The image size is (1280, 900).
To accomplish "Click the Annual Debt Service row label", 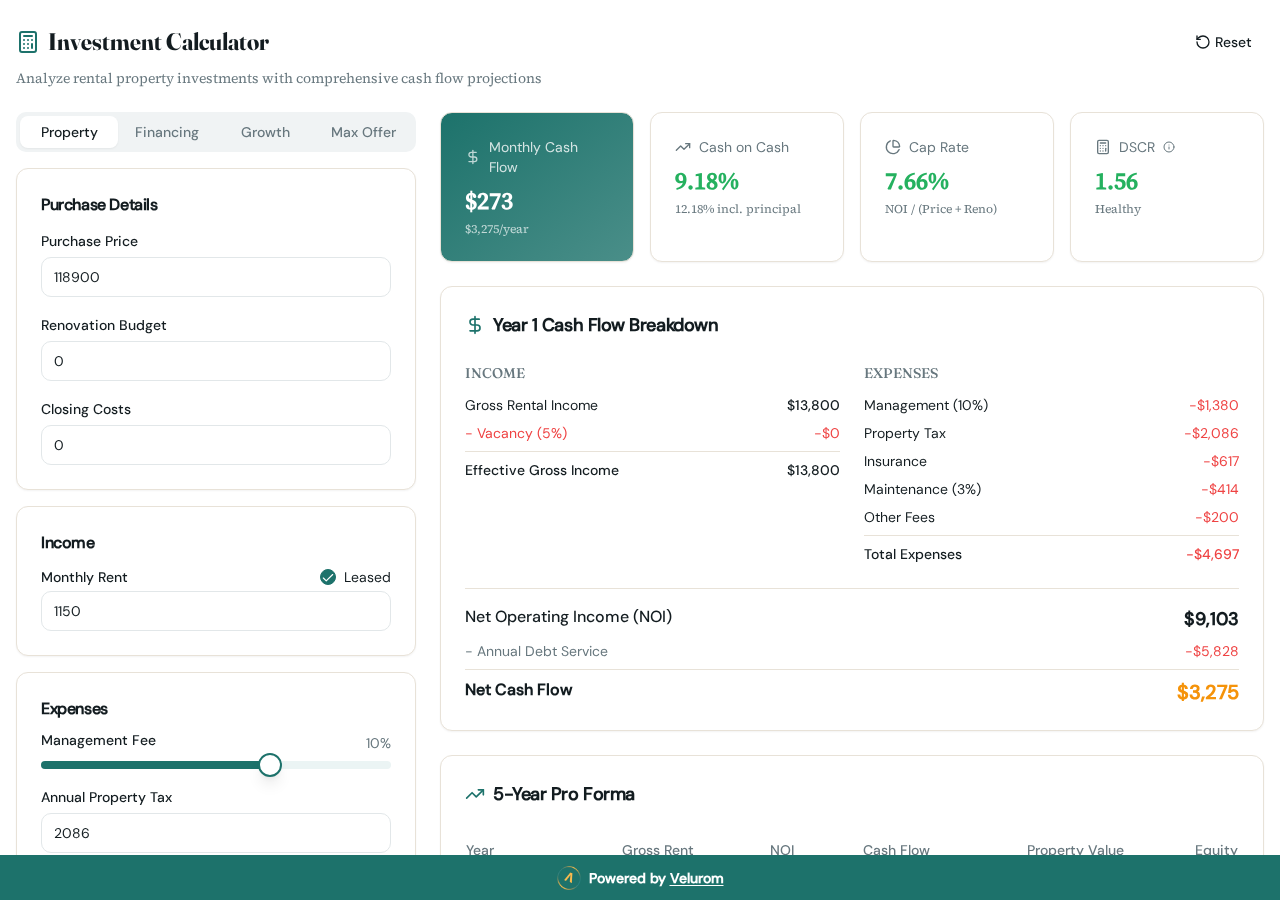I will point(536,651).
